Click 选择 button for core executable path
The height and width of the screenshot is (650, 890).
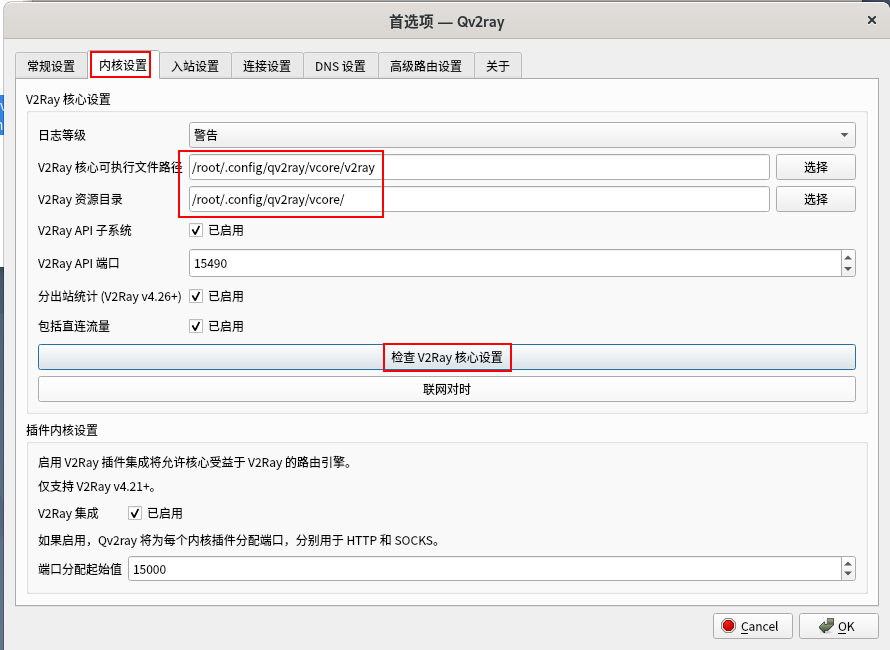pyautogui.click(x=816, y=167)
